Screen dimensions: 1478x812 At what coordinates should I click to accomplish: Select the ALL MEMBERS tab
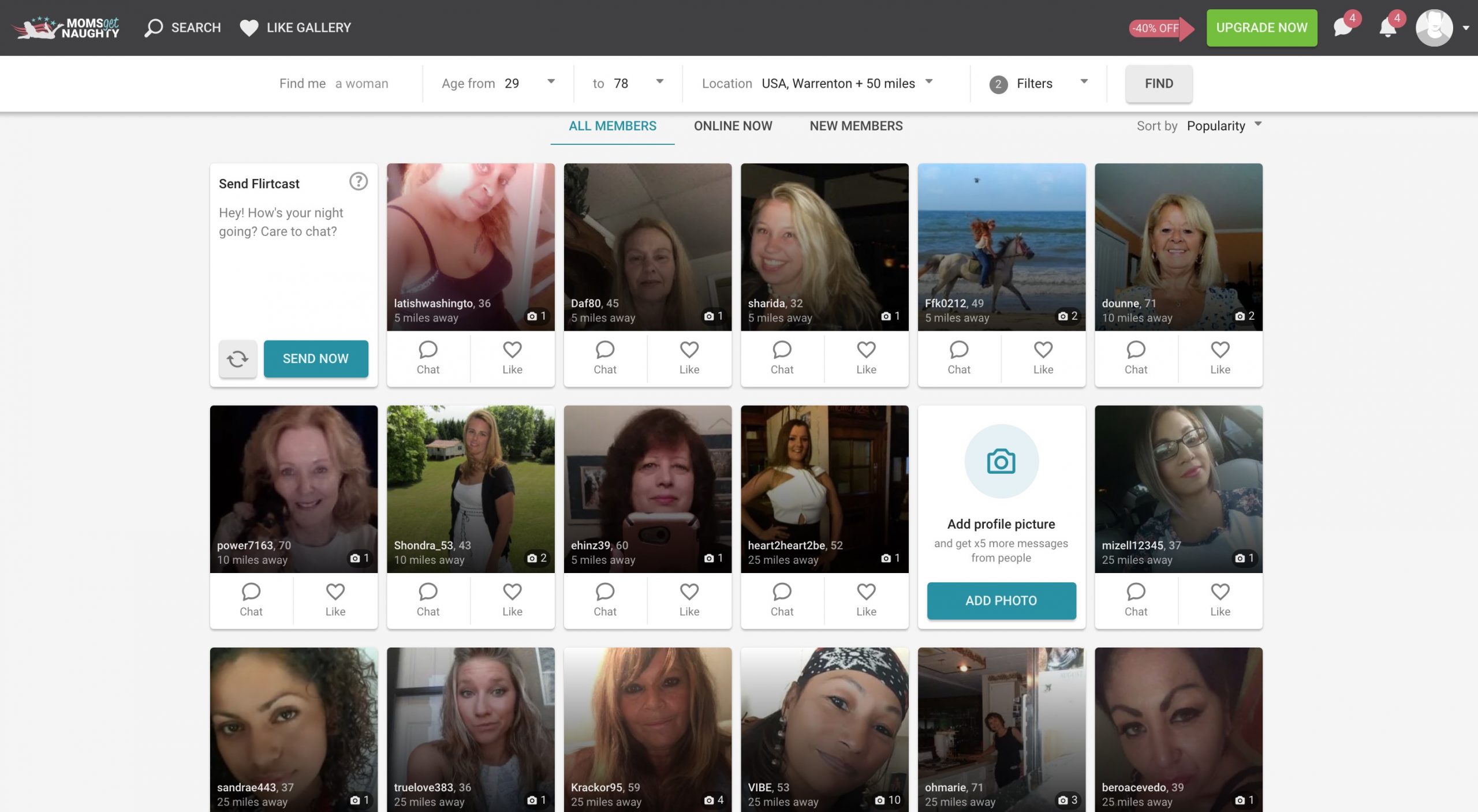click(613, 126)
